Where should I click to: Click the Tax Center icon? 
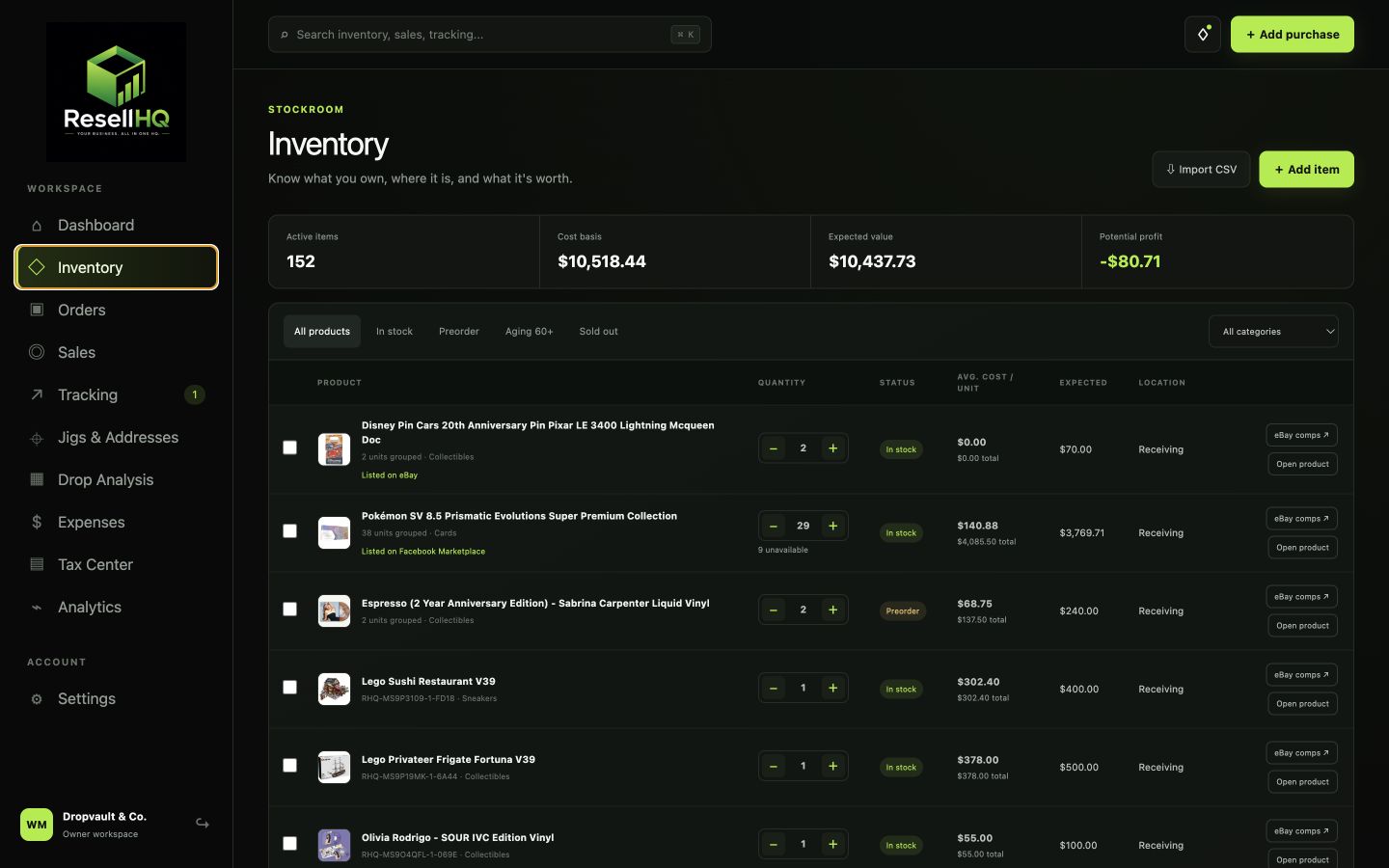click(37, 564)
